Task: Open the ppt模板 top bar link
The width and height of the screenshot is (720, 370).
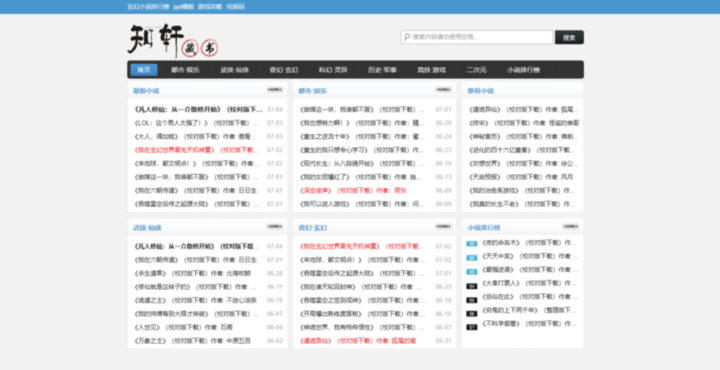Action: 184,7
